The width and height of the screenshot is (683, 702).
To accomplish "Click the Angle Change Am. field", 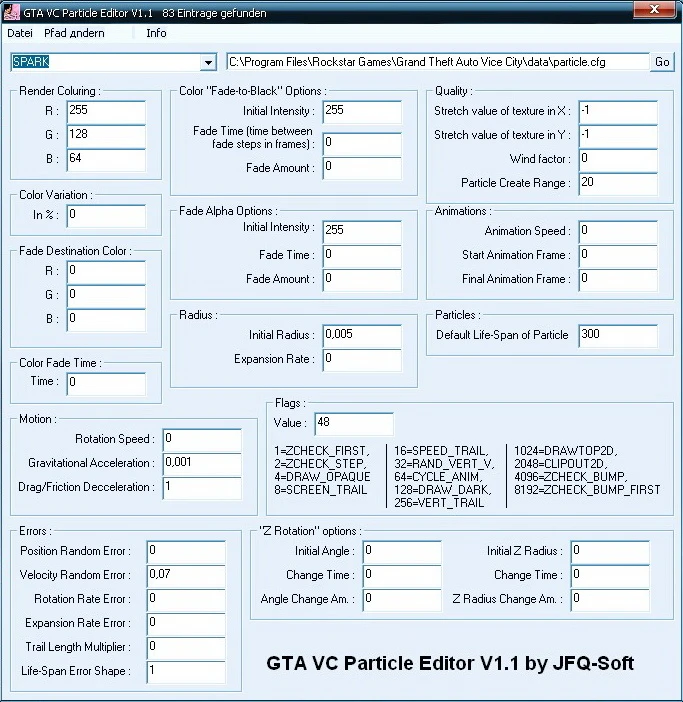I will click(x=402, y=600).
